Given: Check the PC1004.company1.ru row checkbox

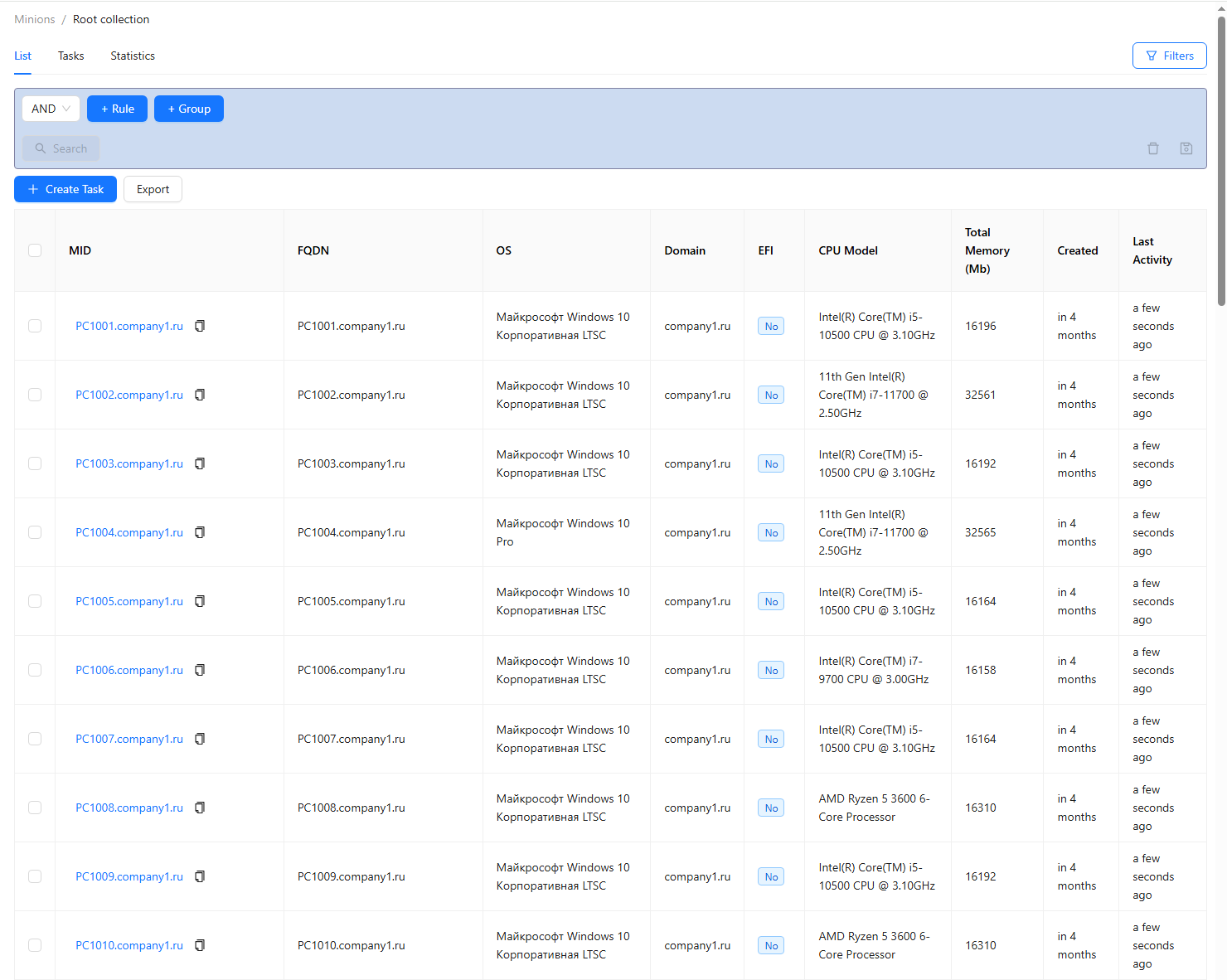Looking at the screenshot, I should click(x=35, y=532).
